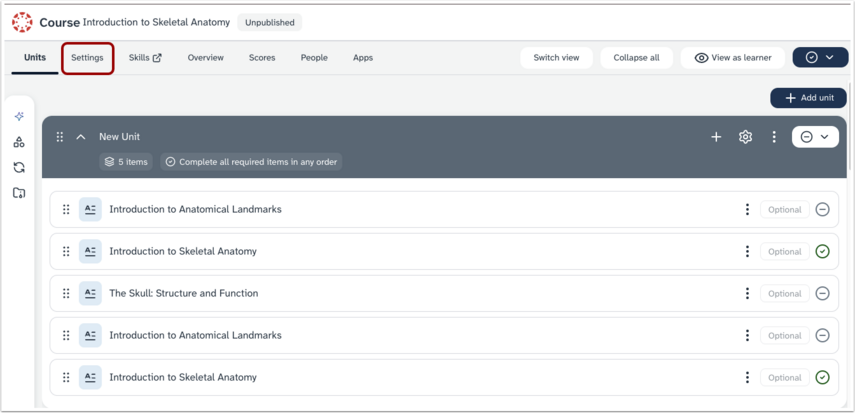The image size is (855, 413).
Task: Switch to the Units tab
Action: [x=35, y=57]
